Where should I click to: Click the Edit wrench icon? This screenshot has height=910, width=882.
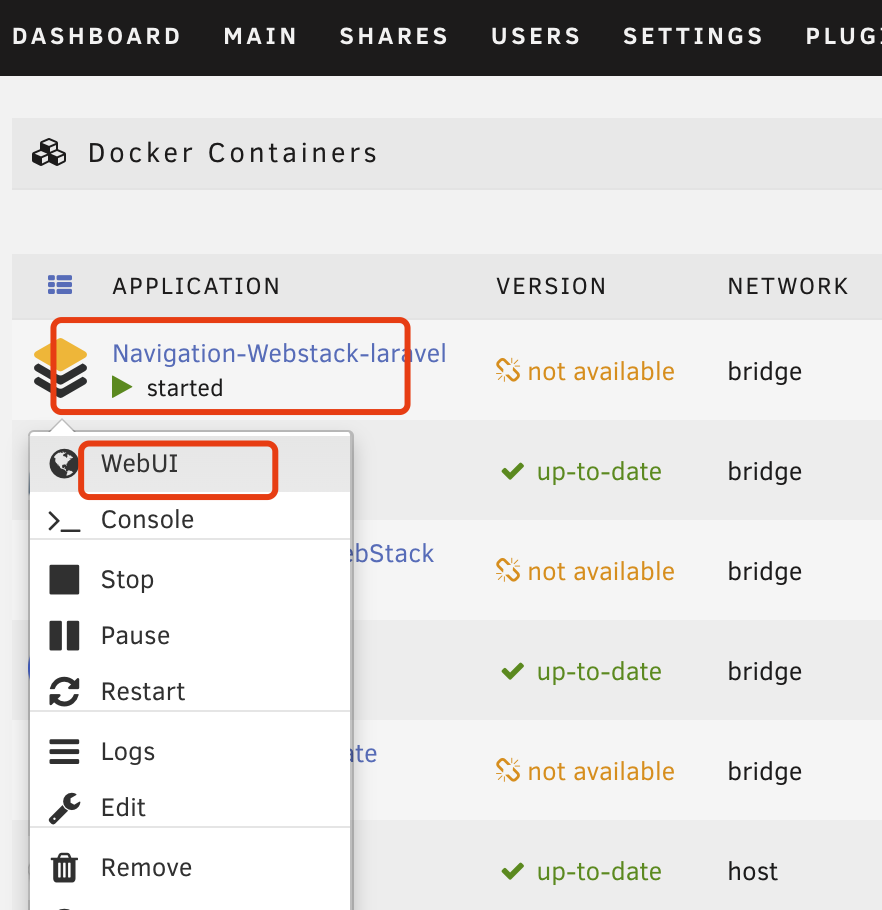tap(64, 808)
